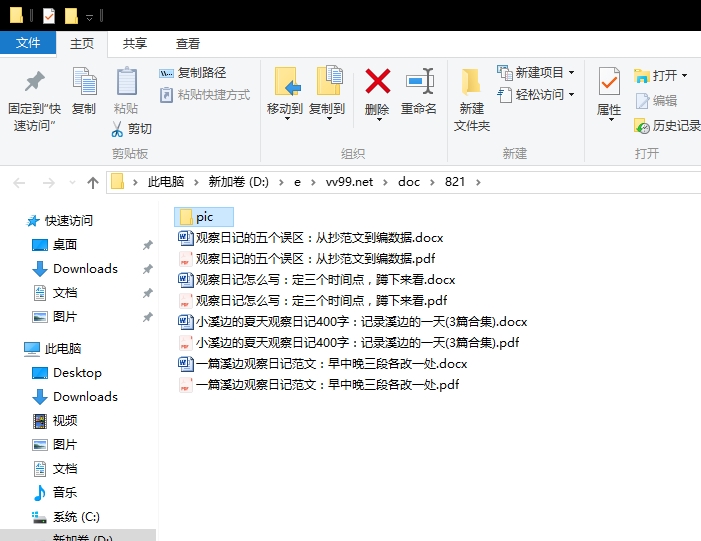Viewport: 701px width, 541px height.
Task: Click Up one level arrow
Action: [x=93, y=182]
